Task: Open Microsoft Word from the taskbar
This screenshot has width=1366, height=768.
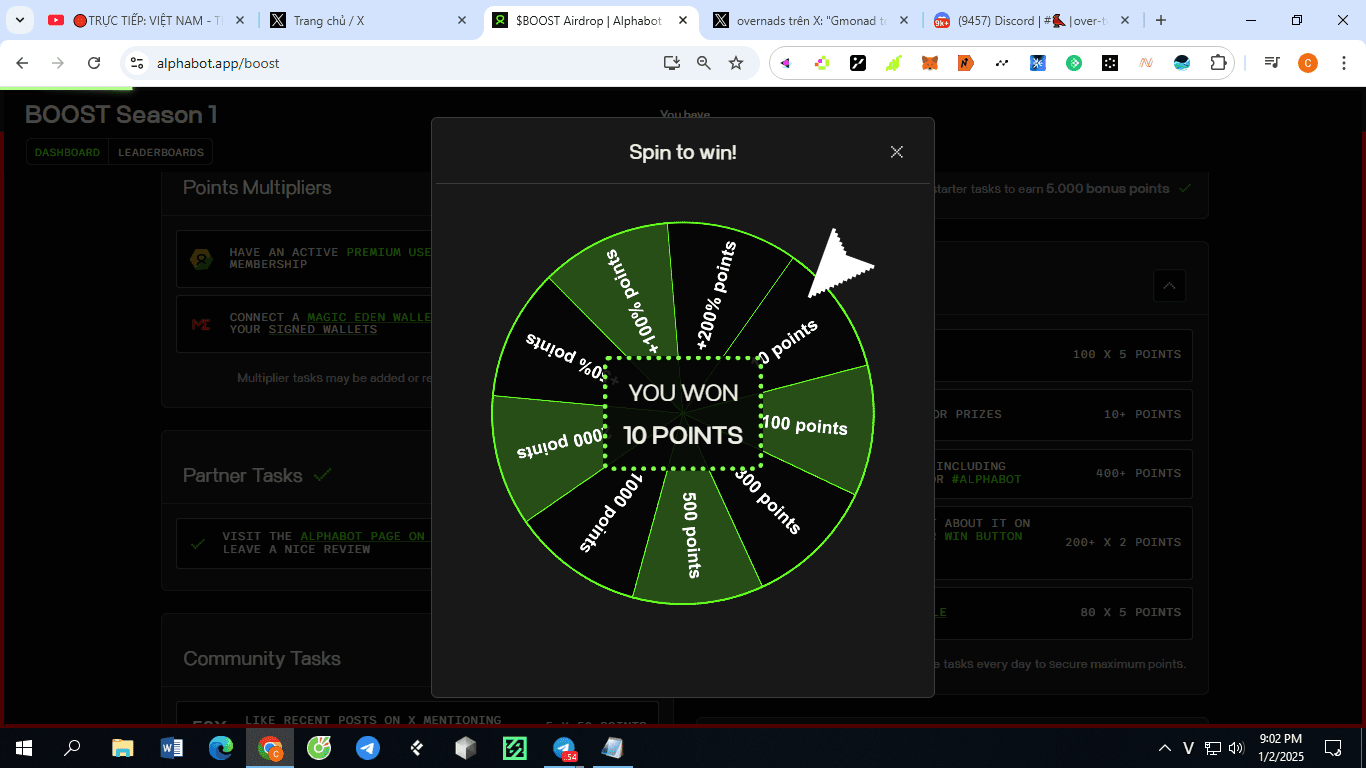Action: point(172,747)
